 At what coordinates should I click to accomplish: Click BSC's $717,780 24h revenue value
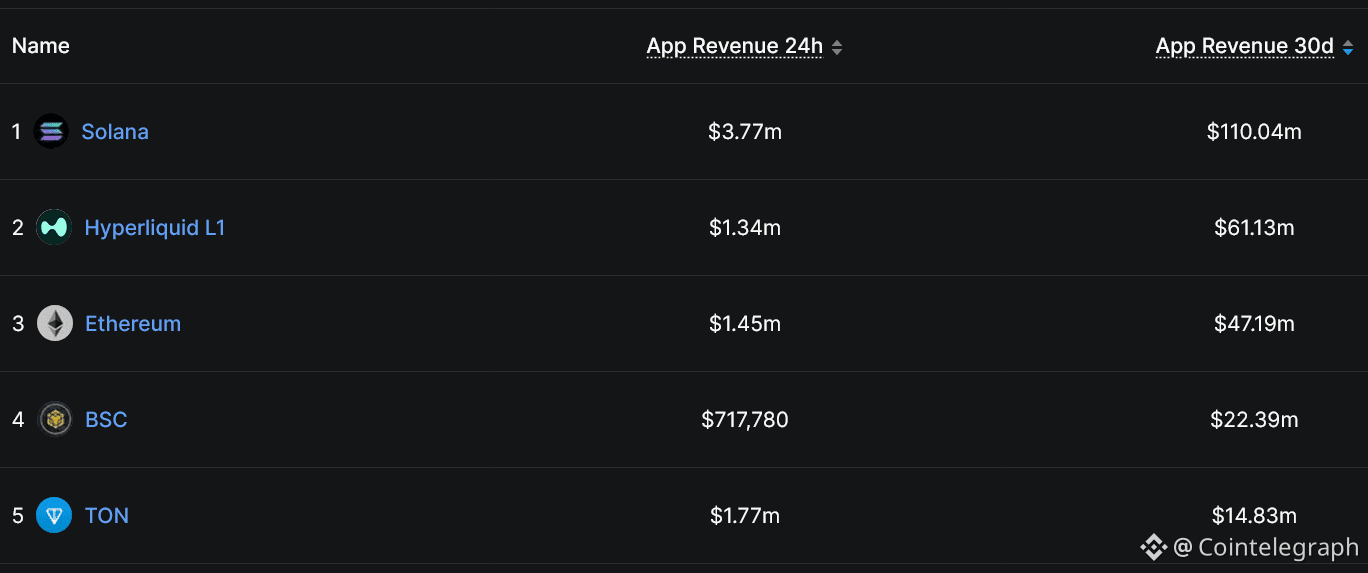(x=745, y=420)
